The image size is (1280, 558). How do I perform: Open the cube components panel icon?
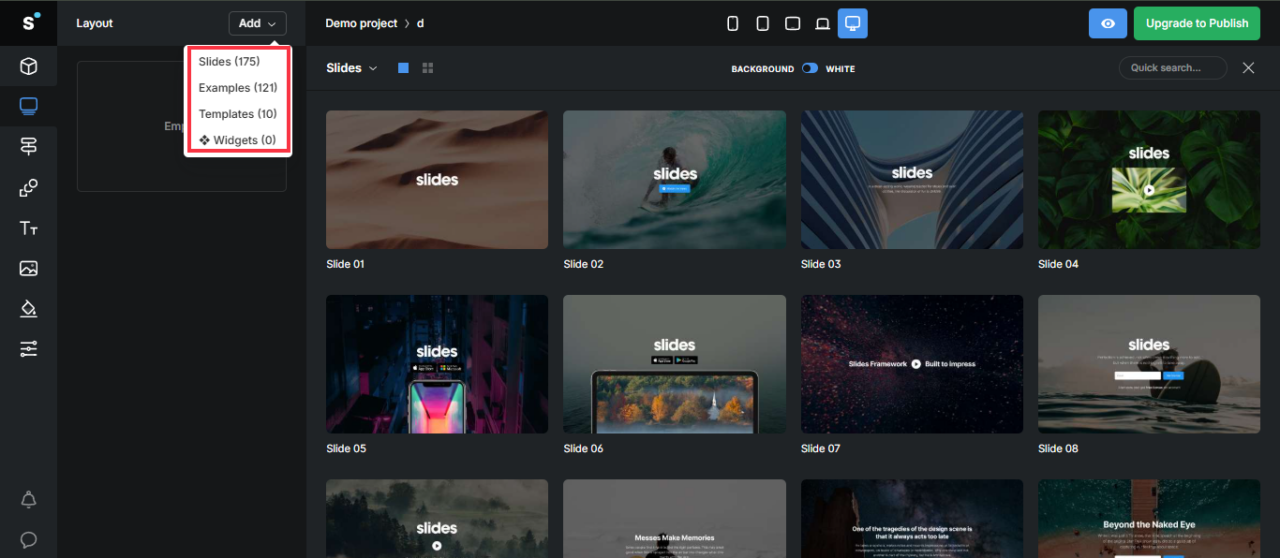pyautogui.click(x=28, y=66)
